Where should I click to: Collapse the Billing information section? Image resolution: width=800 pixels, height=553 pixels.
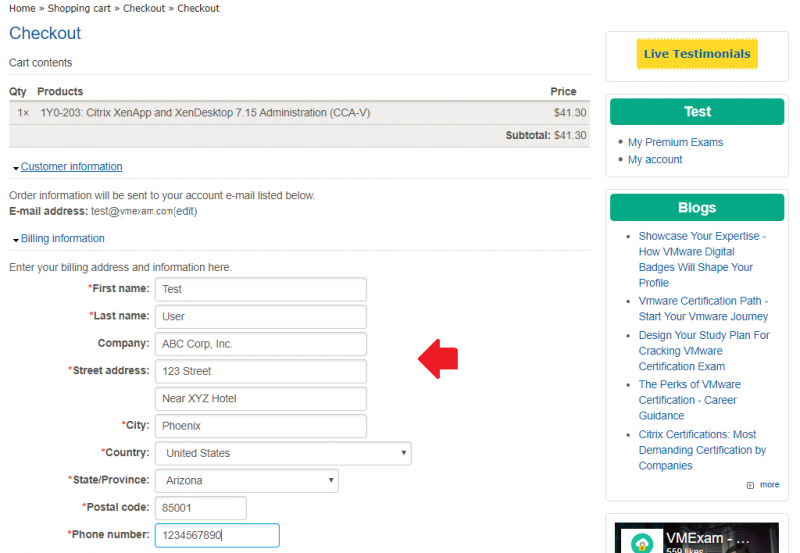tap(62, 239)
